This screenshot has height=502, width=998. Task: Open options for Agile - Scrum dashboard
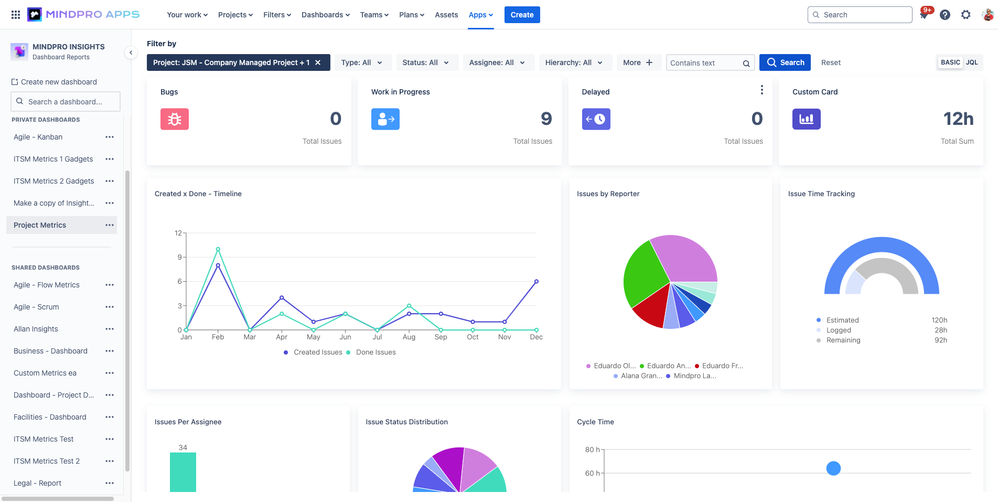109,307
